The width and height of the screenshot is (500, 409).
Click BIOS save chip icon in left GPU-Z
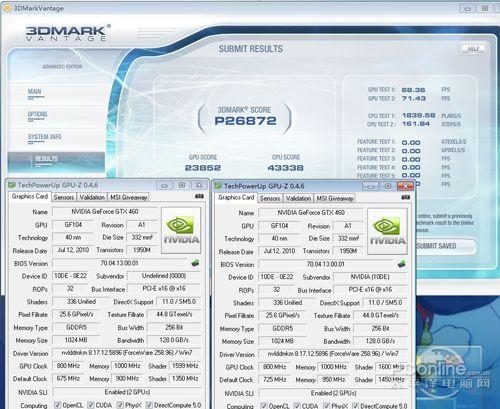click(x=195, y=263)
